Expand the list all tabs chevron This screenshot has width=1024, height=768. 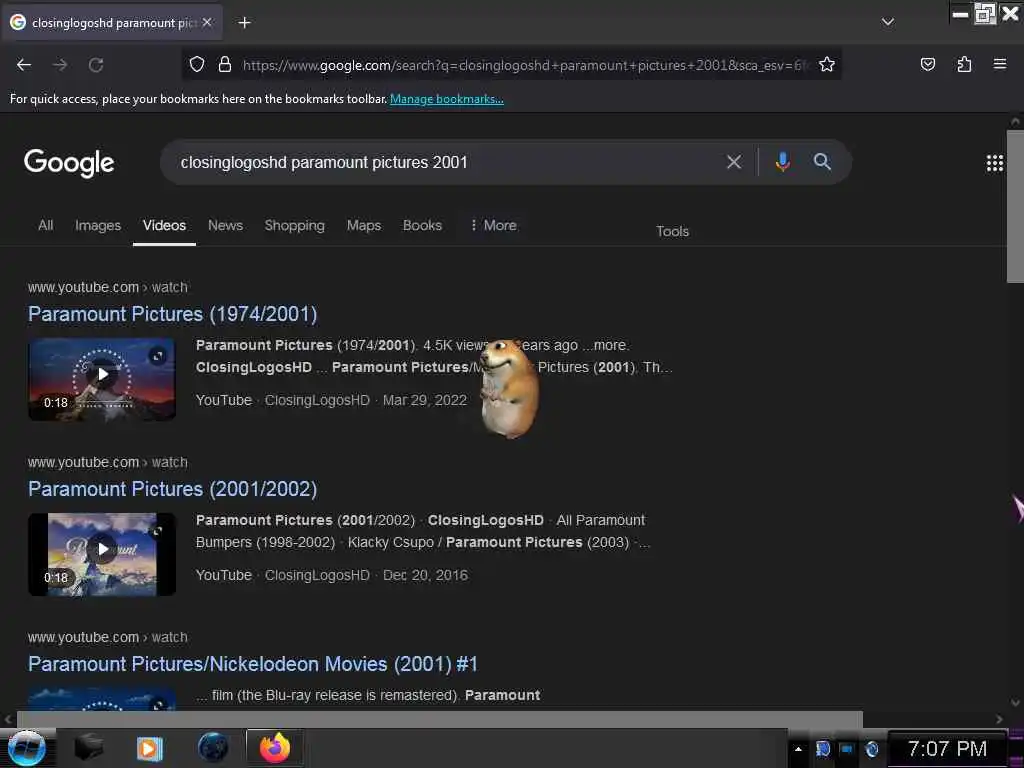click(888, 22)
